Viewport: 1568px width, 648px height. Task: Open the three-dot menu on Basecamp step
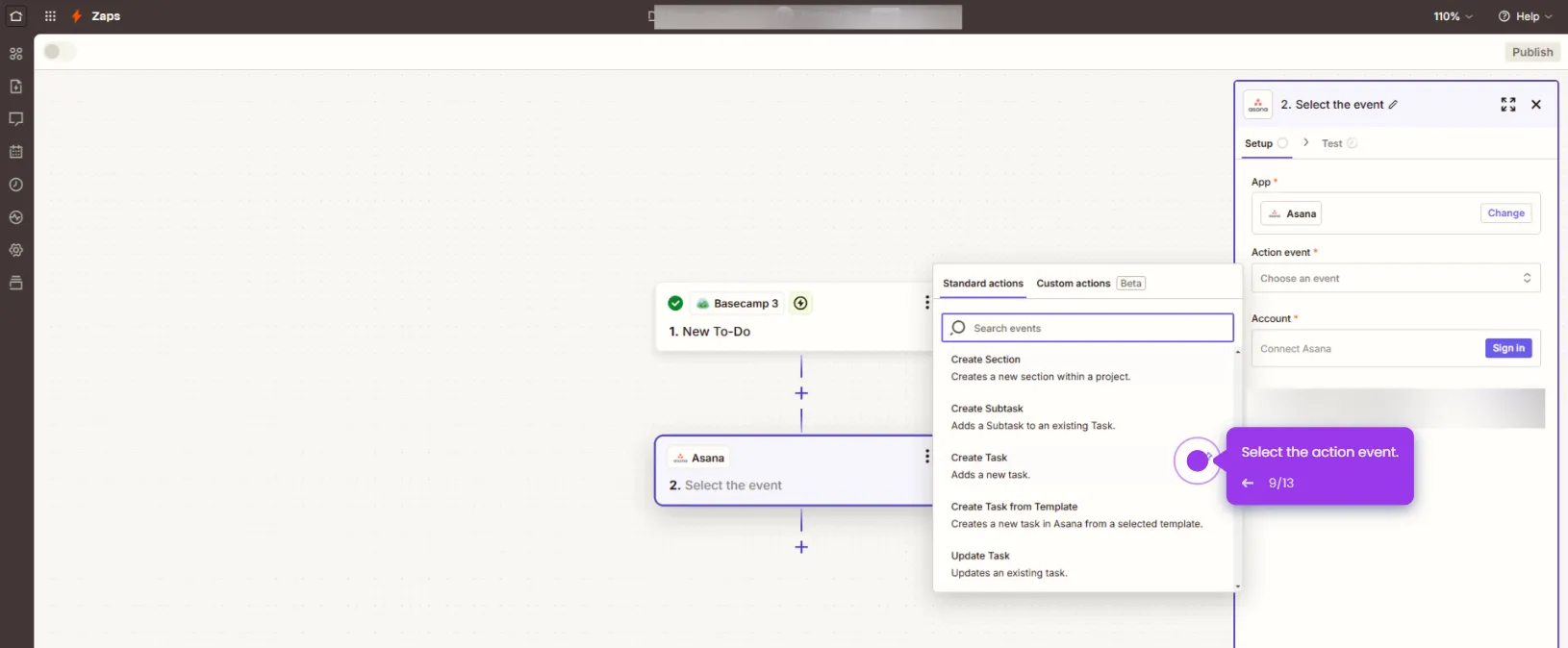coord(926,303)
